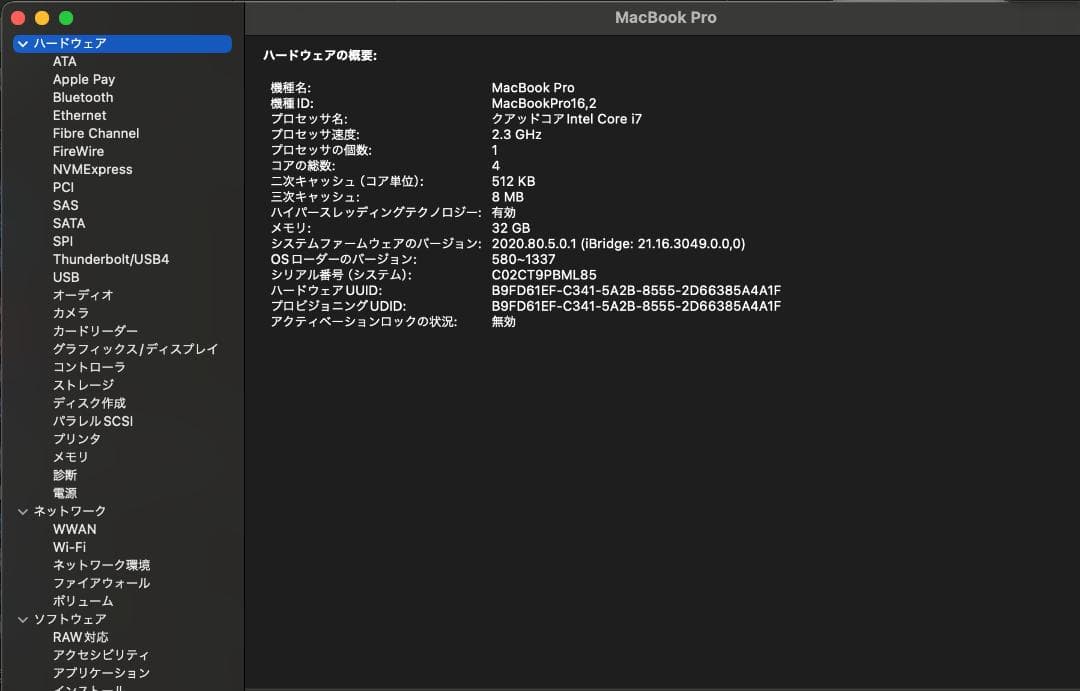This screenshot has width=1080, height=691.
Task: Open the RAW対応 entry
Action: 81,637
